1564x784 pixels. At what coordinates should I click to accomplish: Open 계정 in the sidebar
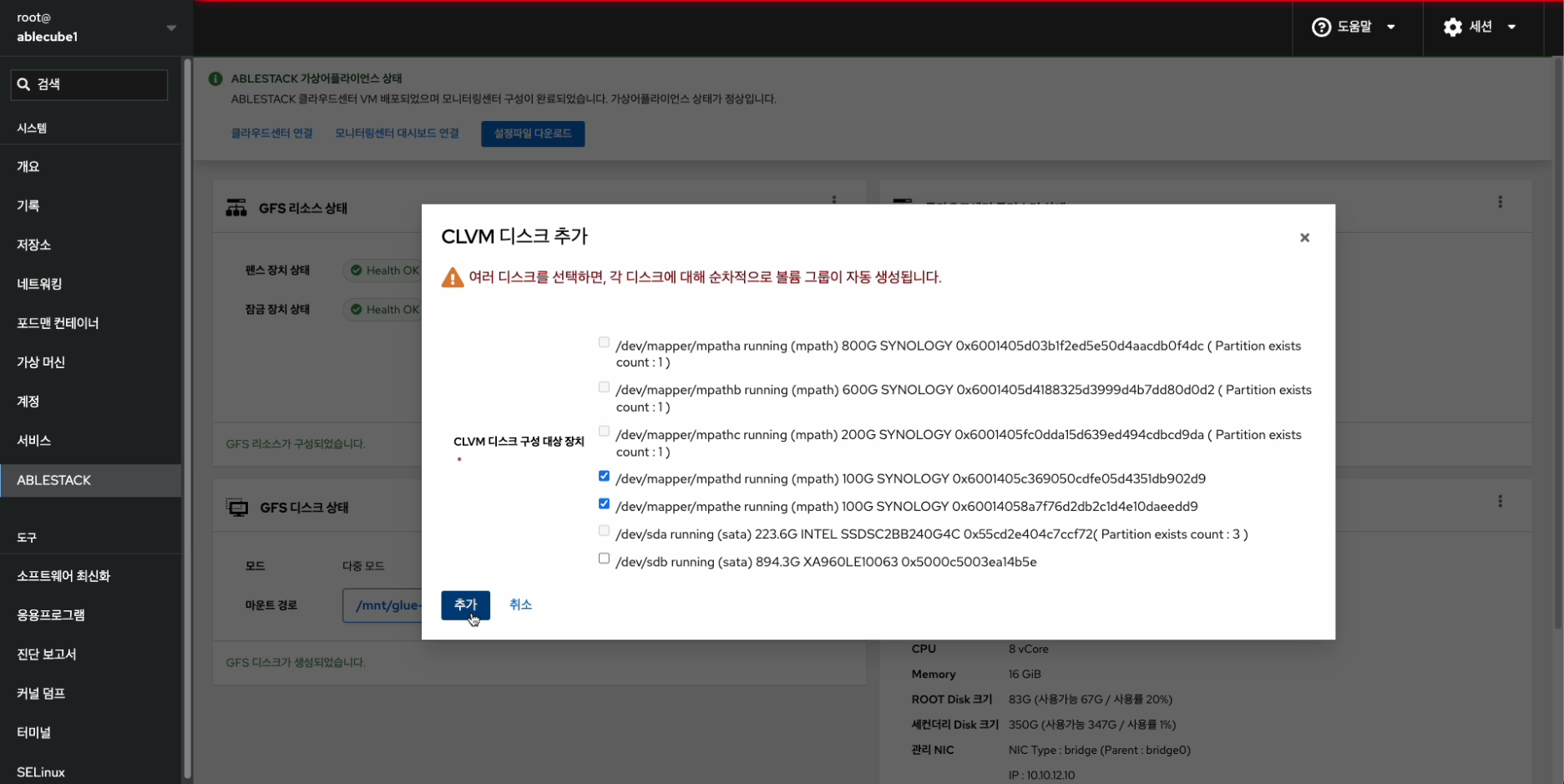90,402
